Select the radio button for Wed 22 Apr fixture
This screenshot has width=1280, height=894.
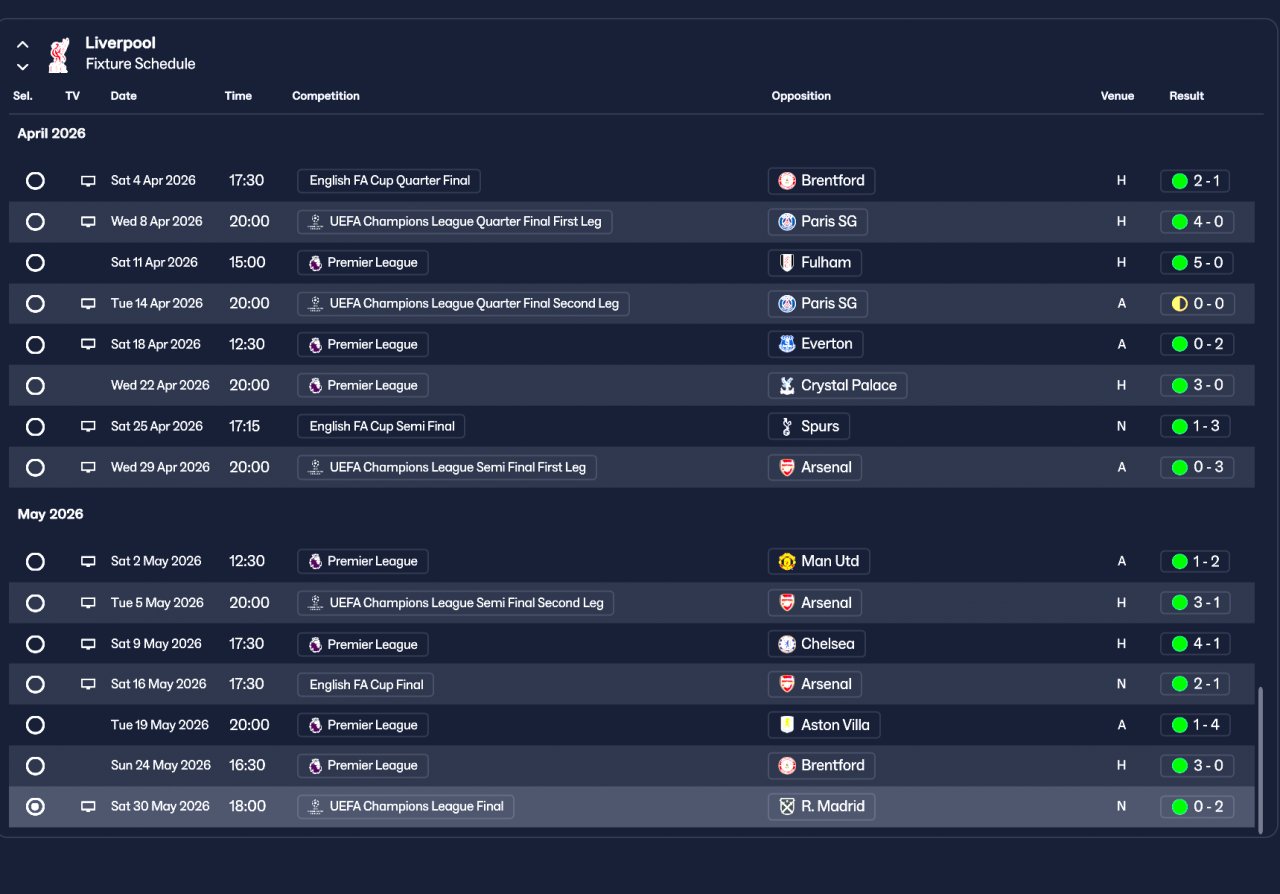pyautogui.click(x=35, y=386)
